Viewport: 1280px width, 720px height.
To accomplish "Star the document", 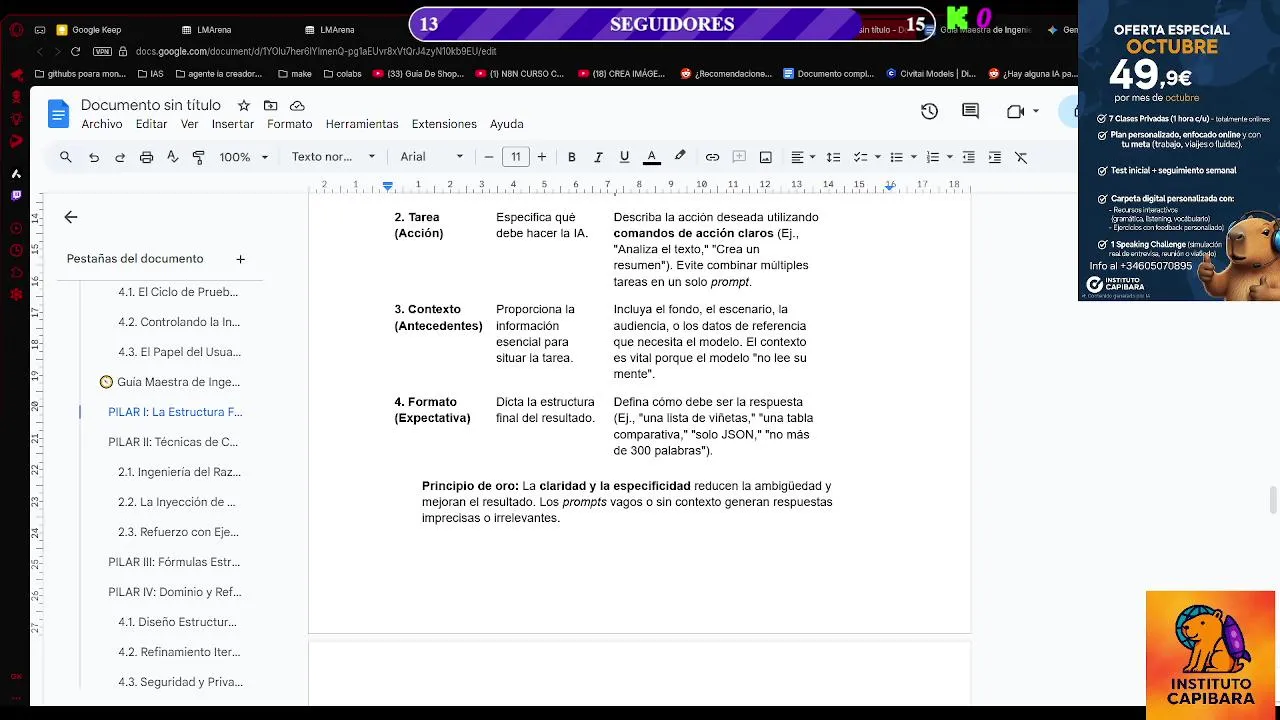I will [243, 105].
